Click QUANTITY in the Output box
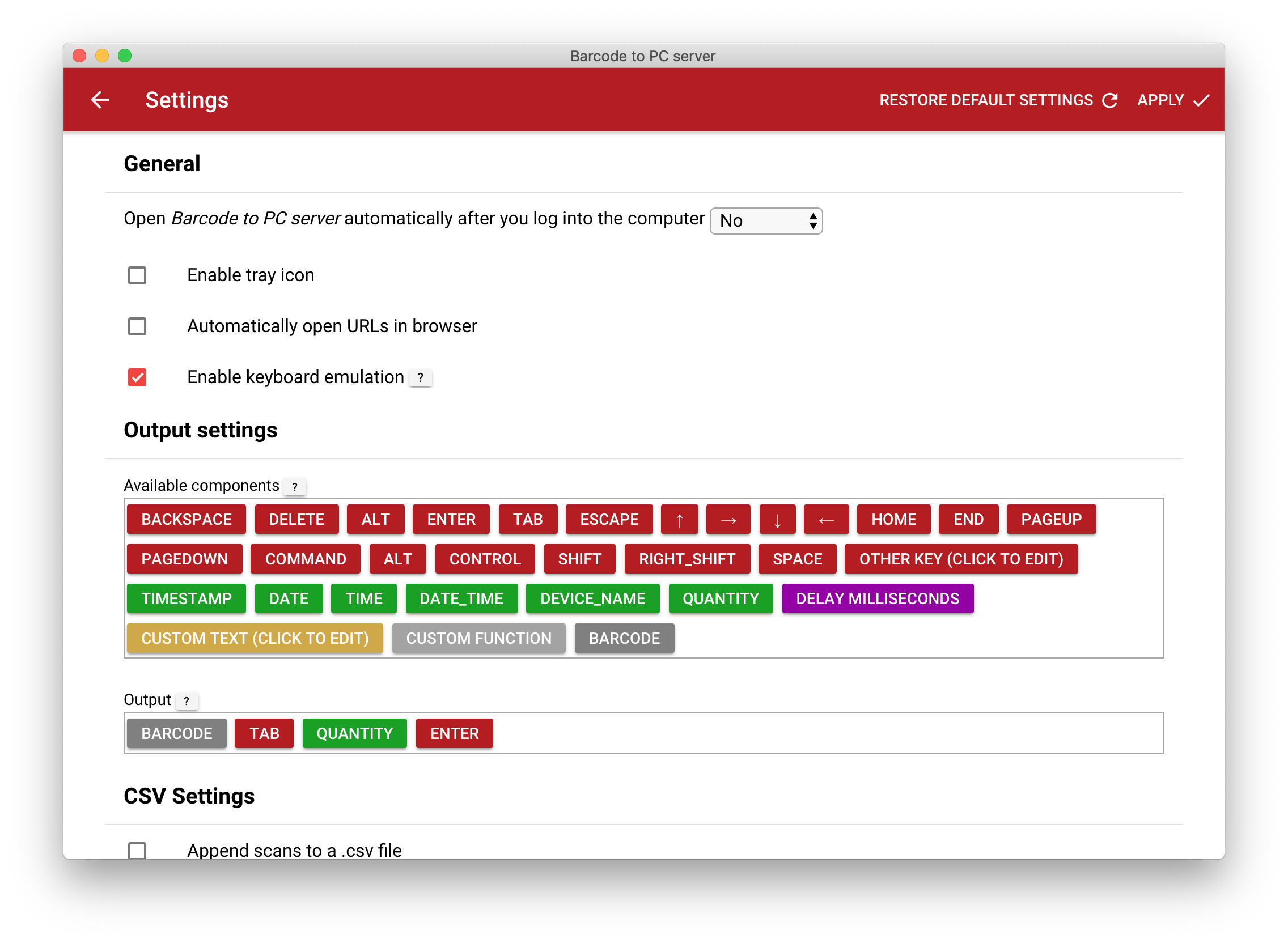 click(354, 733)
